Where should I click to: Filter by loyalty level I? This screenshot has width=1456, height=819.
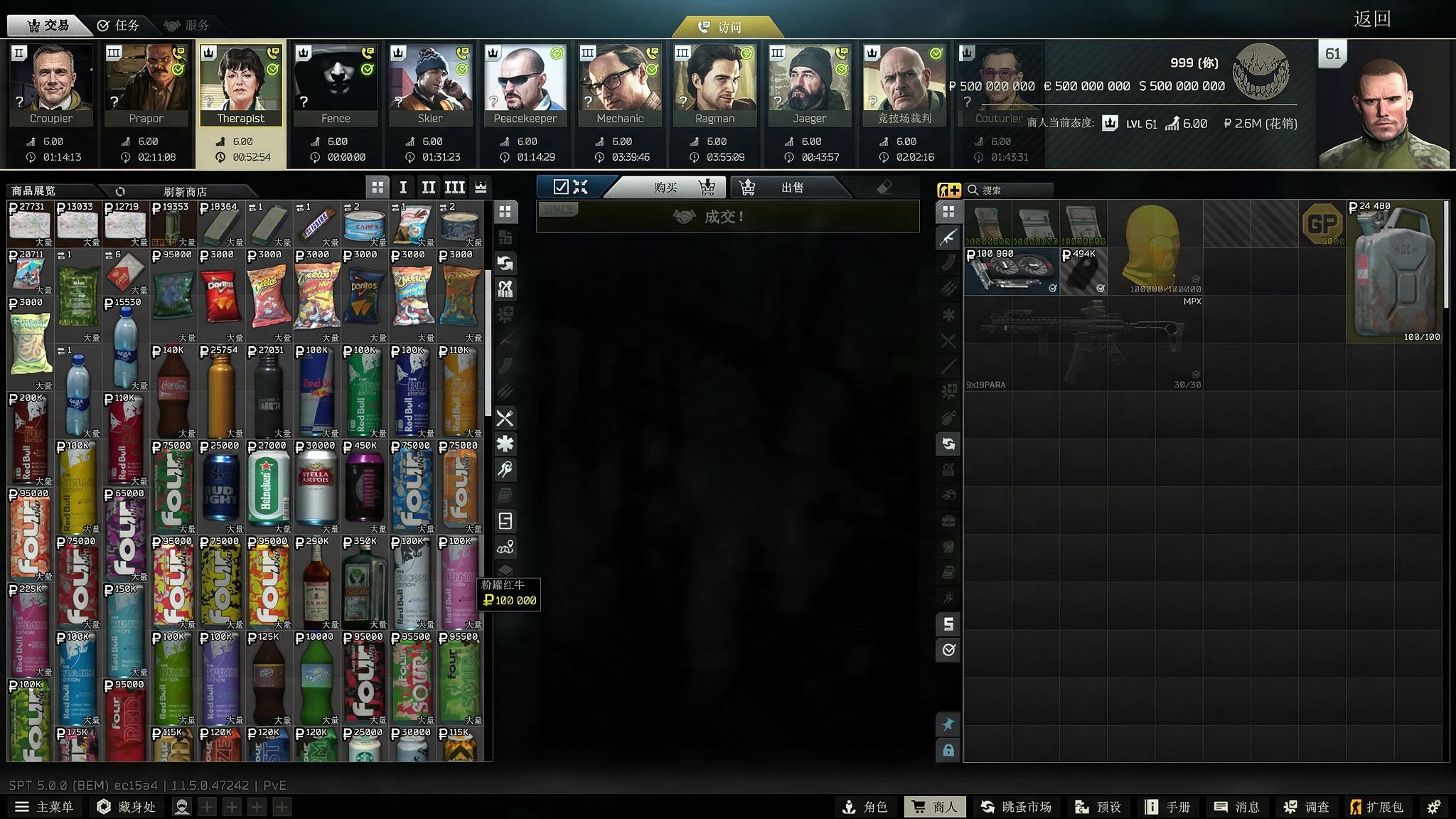pos(403,188)
